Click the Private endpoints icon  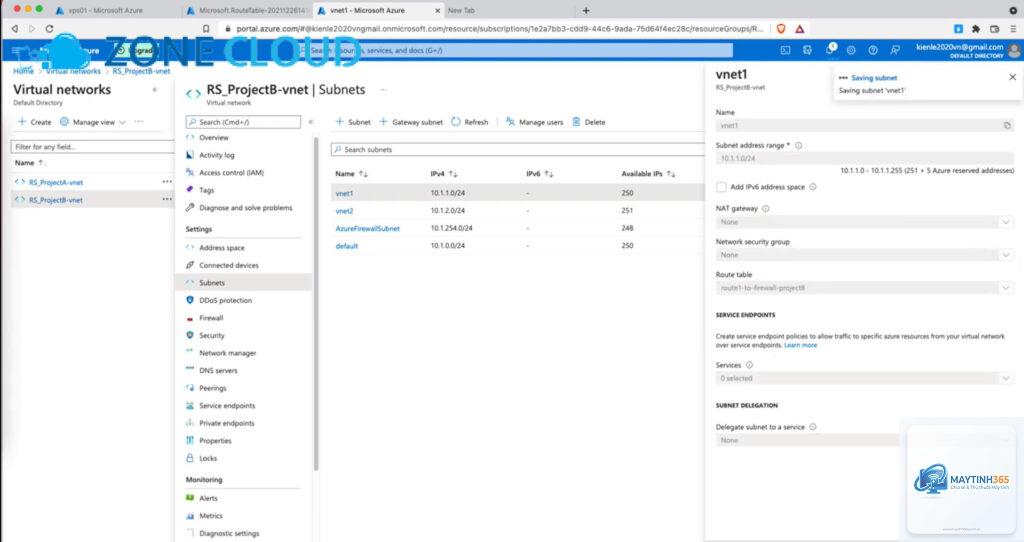(x=190, y=423)
